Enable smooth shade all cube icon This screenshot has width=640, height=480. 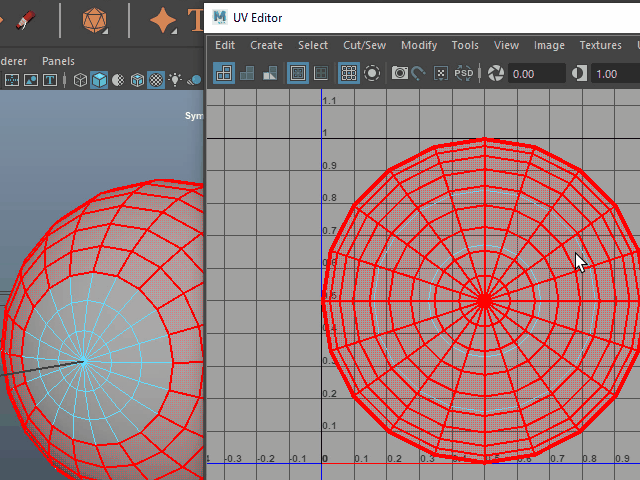99,81
